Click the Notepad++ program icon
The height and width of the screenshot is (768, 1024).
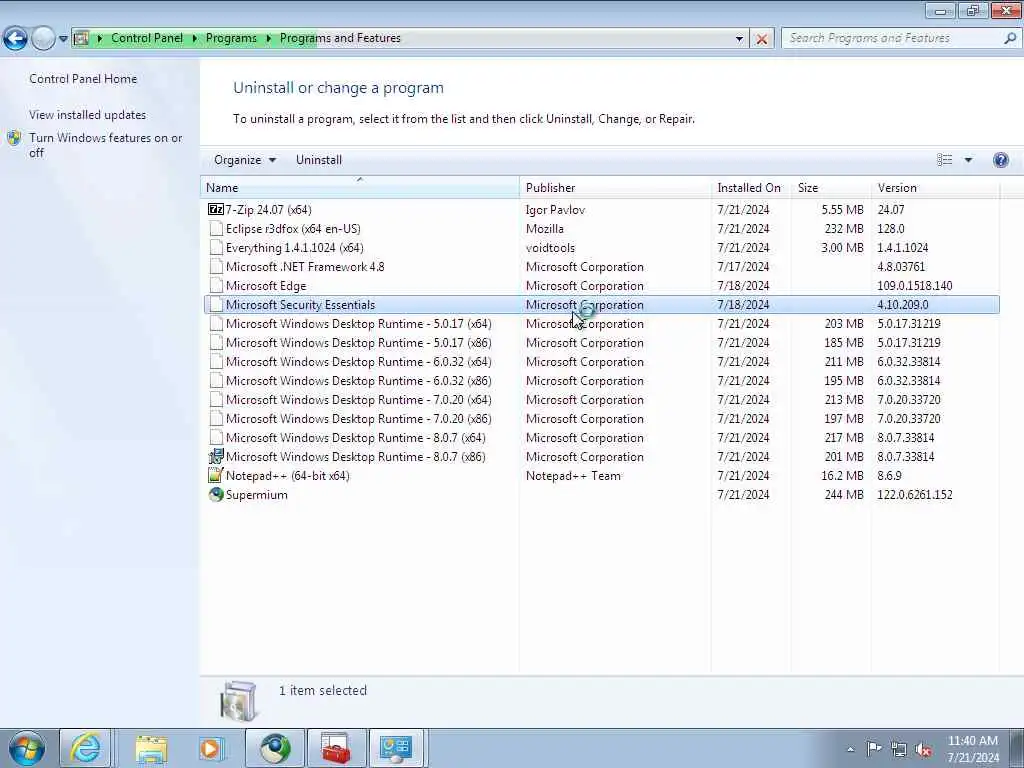click(216, 475)
